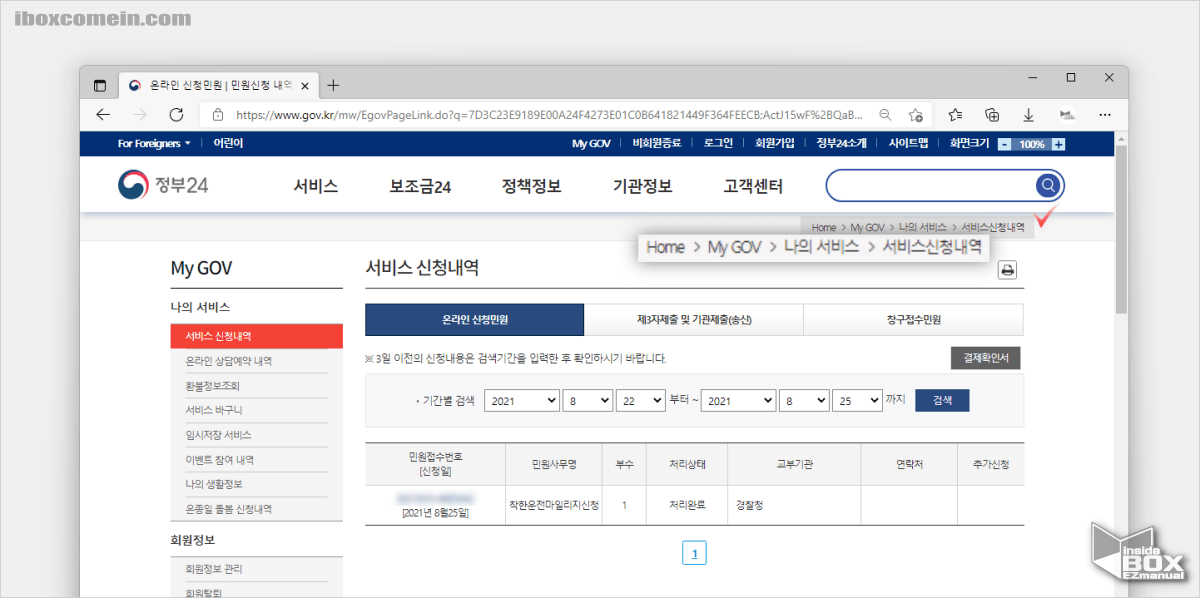Open the browser downloads icon
The width and height of the screenshot is (1200, 598).
(x=1028, y=115)
